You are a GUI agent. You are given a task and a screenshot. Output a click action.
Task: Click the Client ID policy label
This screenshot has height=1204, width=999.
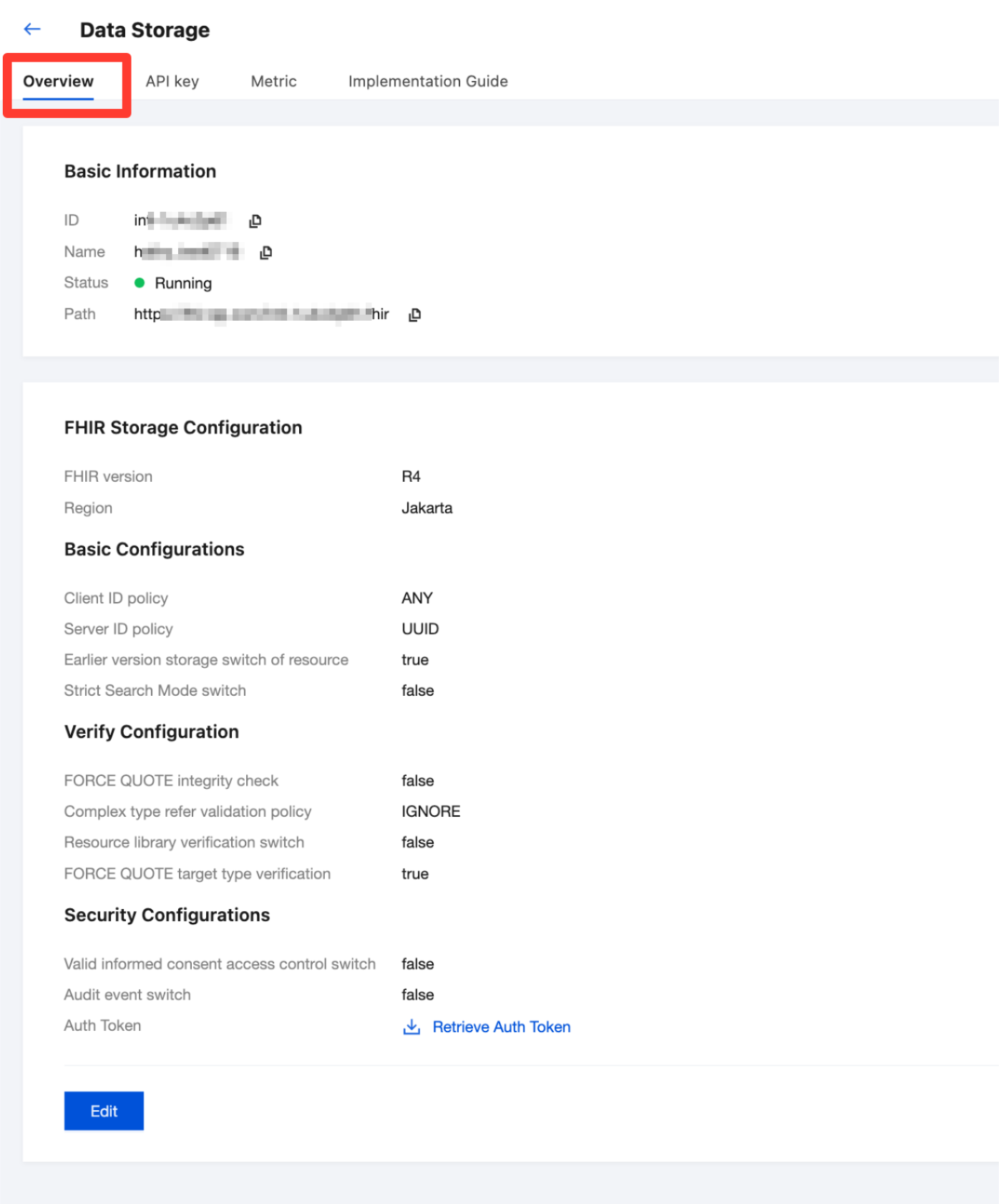[116, 598]
